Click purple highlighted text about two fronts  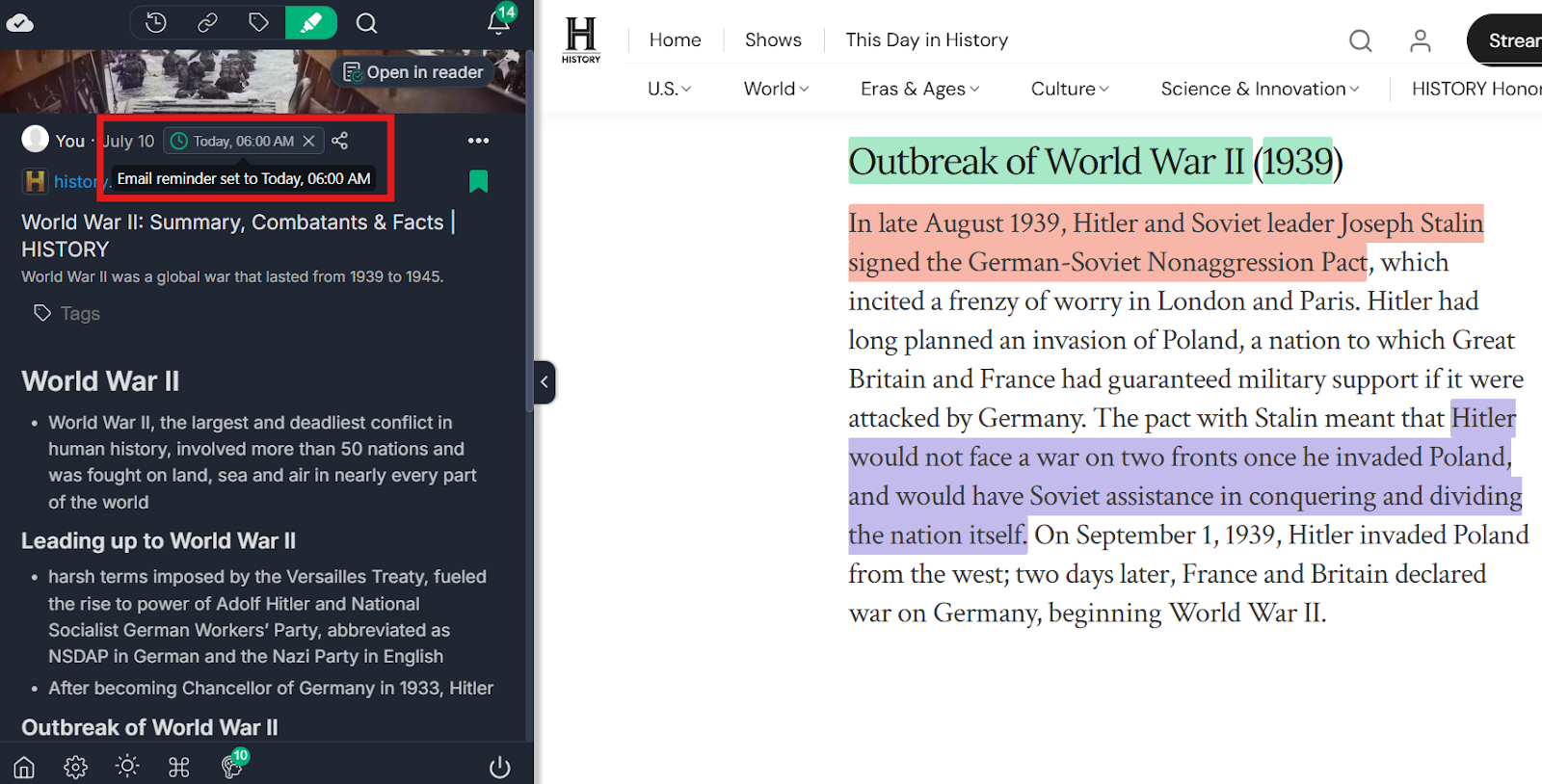1184,477
